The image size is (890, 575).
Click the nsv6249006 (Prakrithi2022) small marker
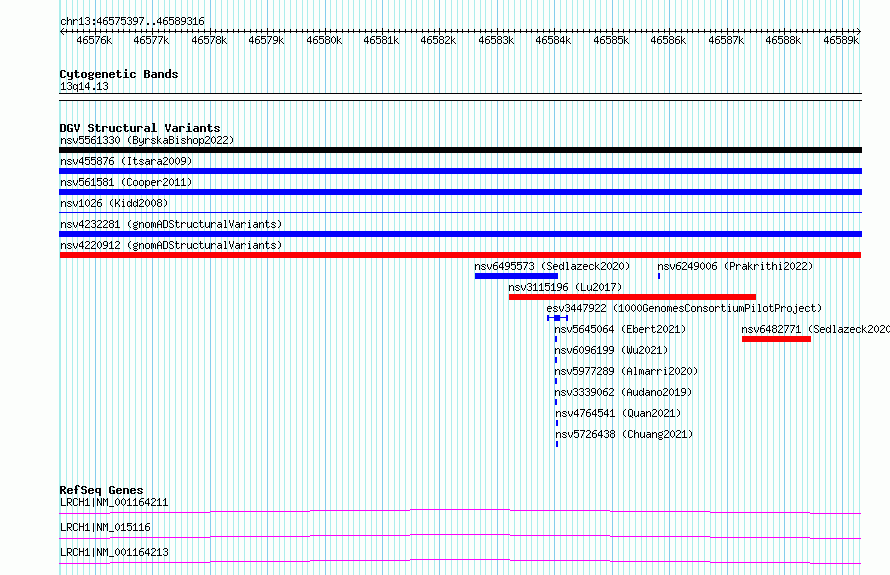[x=659, y=276]
